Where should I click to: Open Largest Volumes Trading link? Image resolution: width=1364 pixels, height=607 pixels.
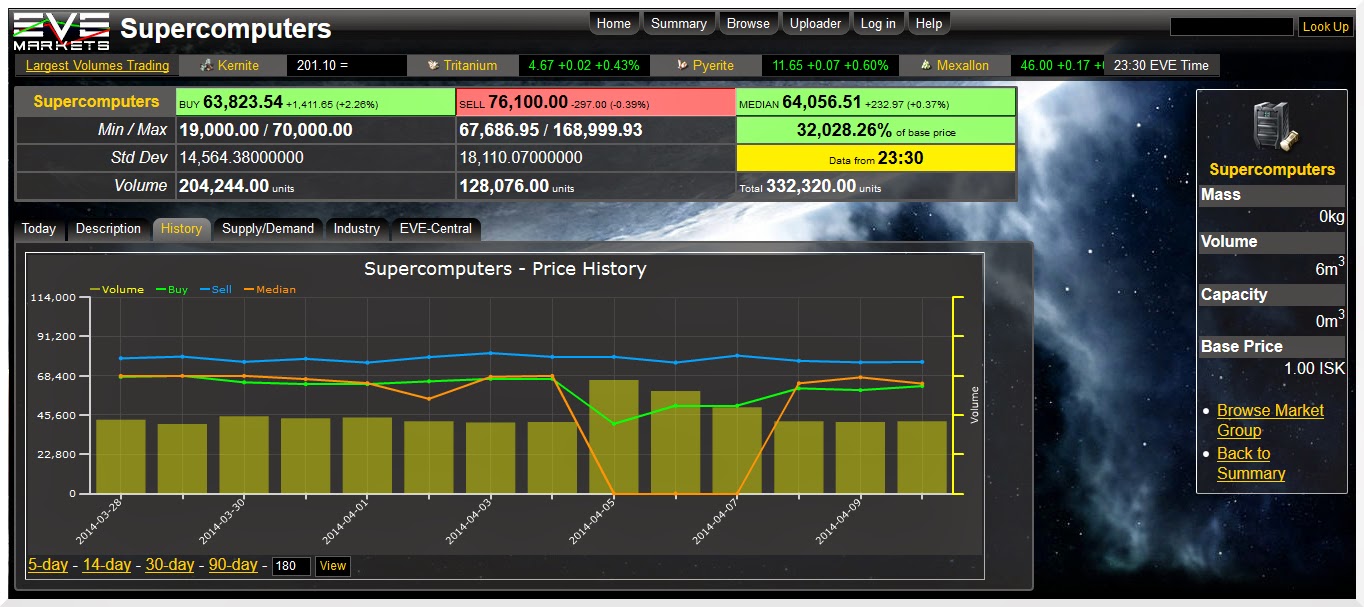pos(97,65)
